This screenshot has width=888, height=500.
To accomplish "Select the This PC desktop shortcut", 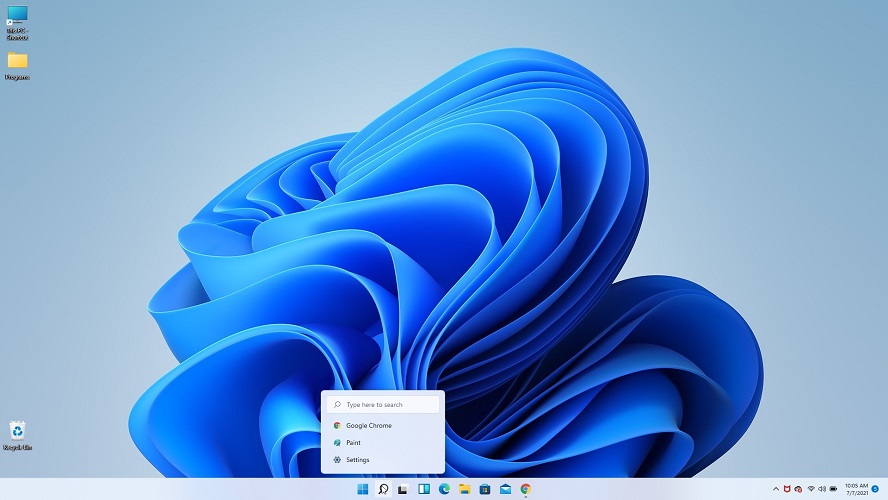I will [17, 23].
